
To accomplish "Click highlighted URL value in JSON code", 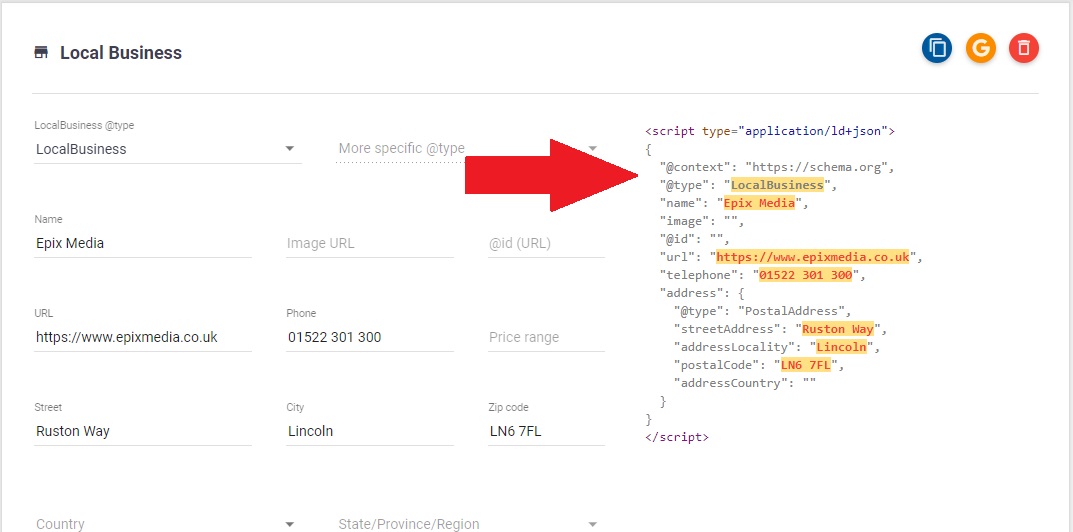I will tap(812, 257).
